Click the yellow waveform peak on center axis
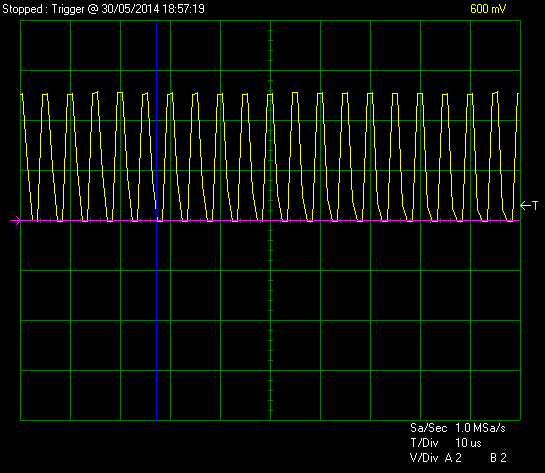 click(270, 95)
